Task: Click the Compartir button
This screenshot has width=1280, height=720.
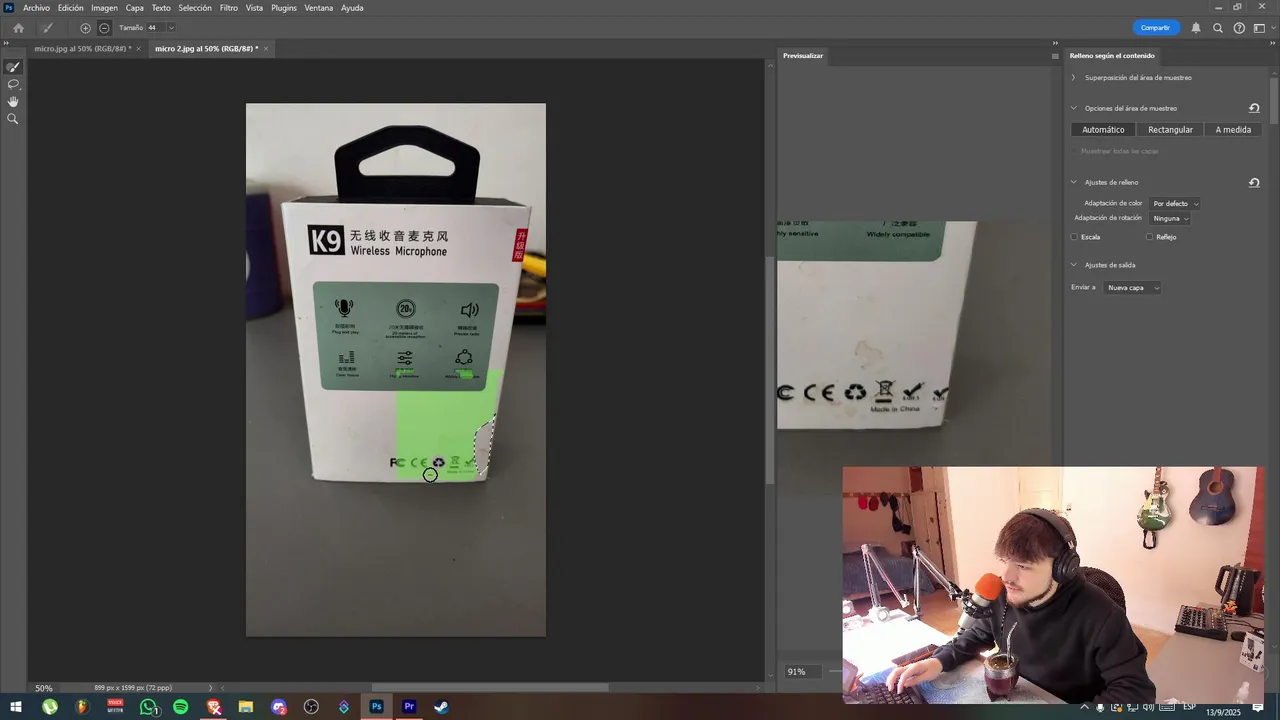Action: coord(1155,28)
